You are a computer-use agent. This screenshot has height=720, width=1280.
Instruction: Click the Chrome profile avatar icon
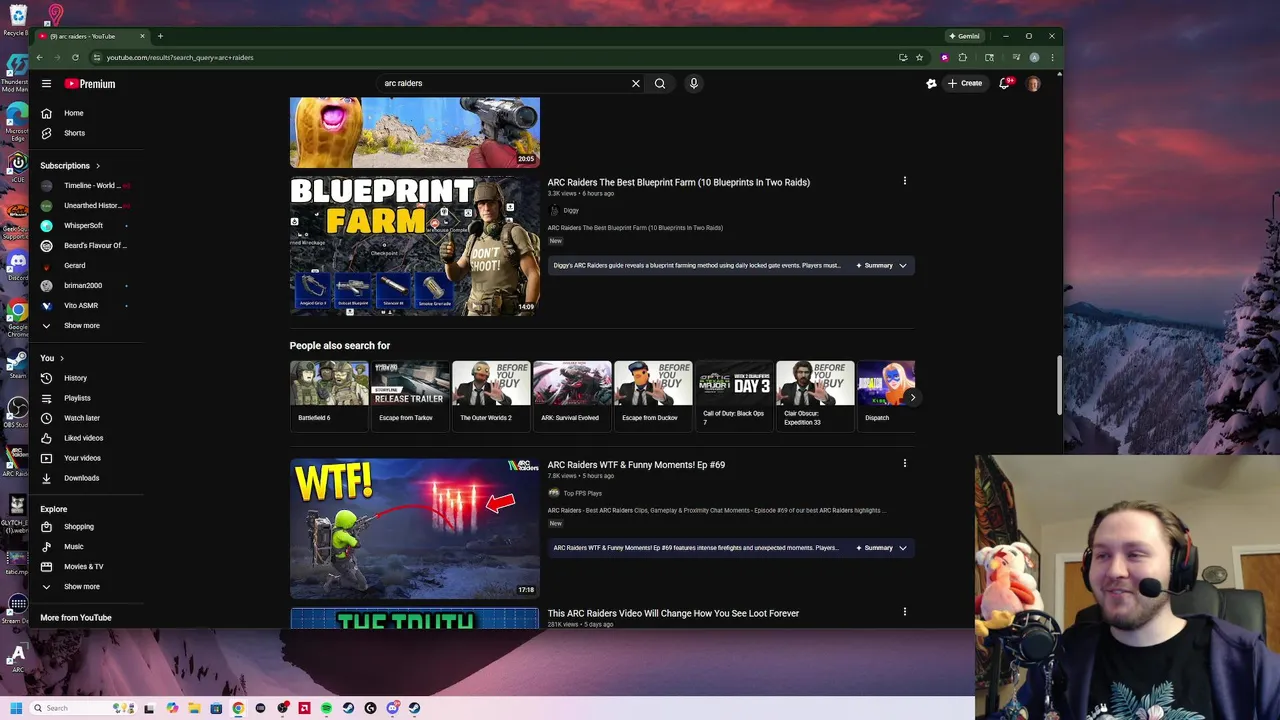[x=1034, y=58]
